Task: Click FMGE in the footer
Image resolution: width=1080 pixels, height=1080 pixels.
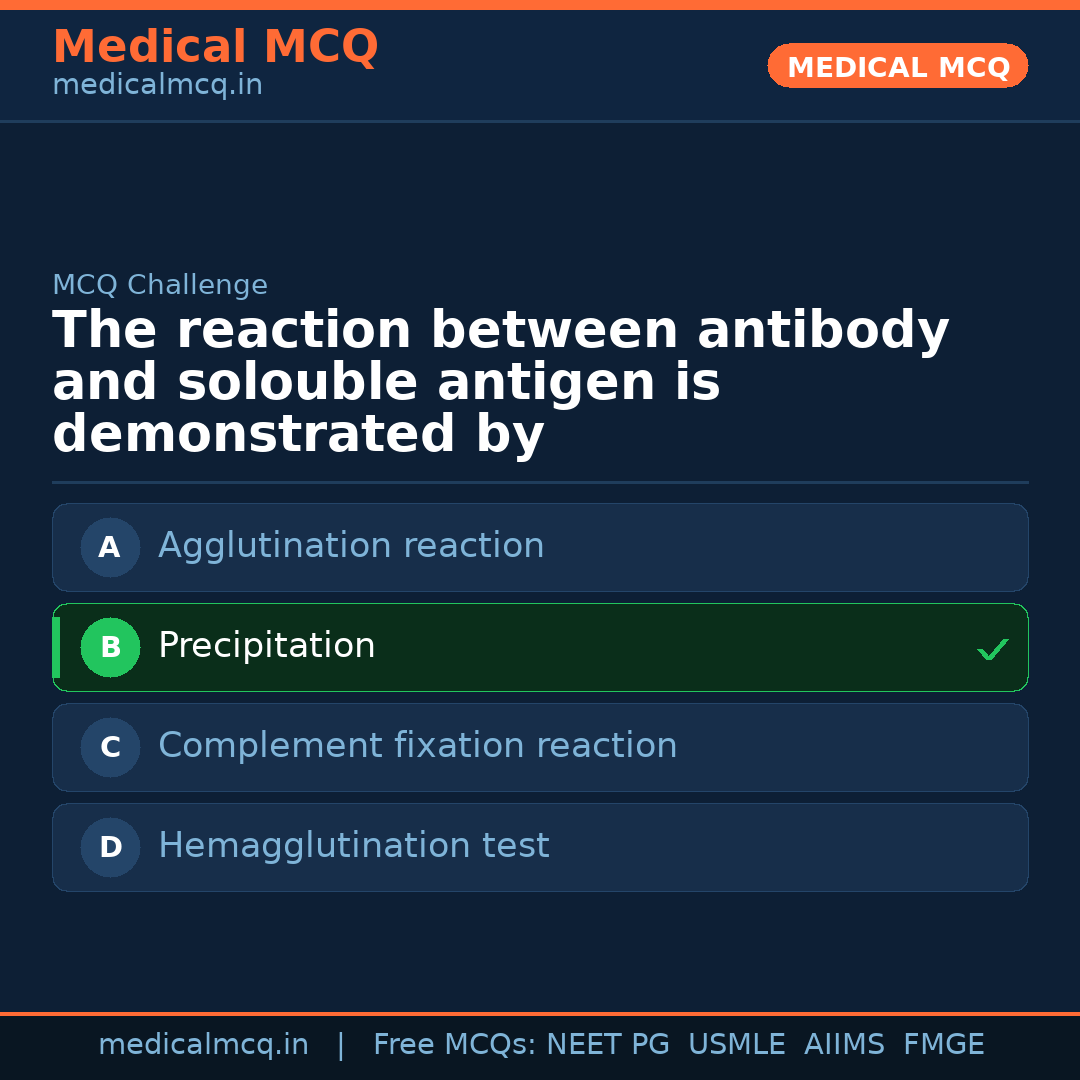Action: [944, 1045]
